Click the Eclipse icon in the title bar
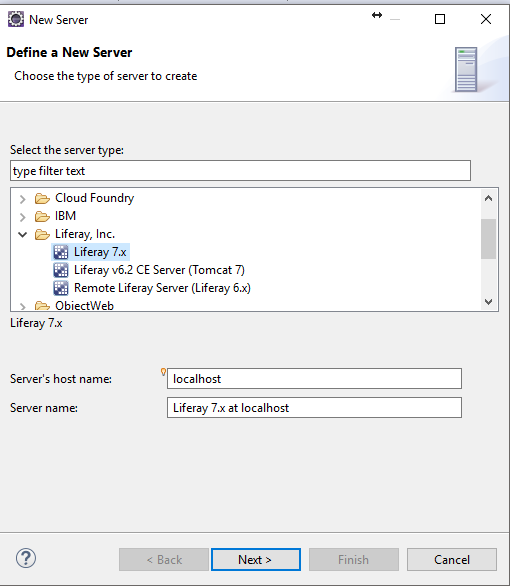 pyautogui.click(x=16, y=19)
